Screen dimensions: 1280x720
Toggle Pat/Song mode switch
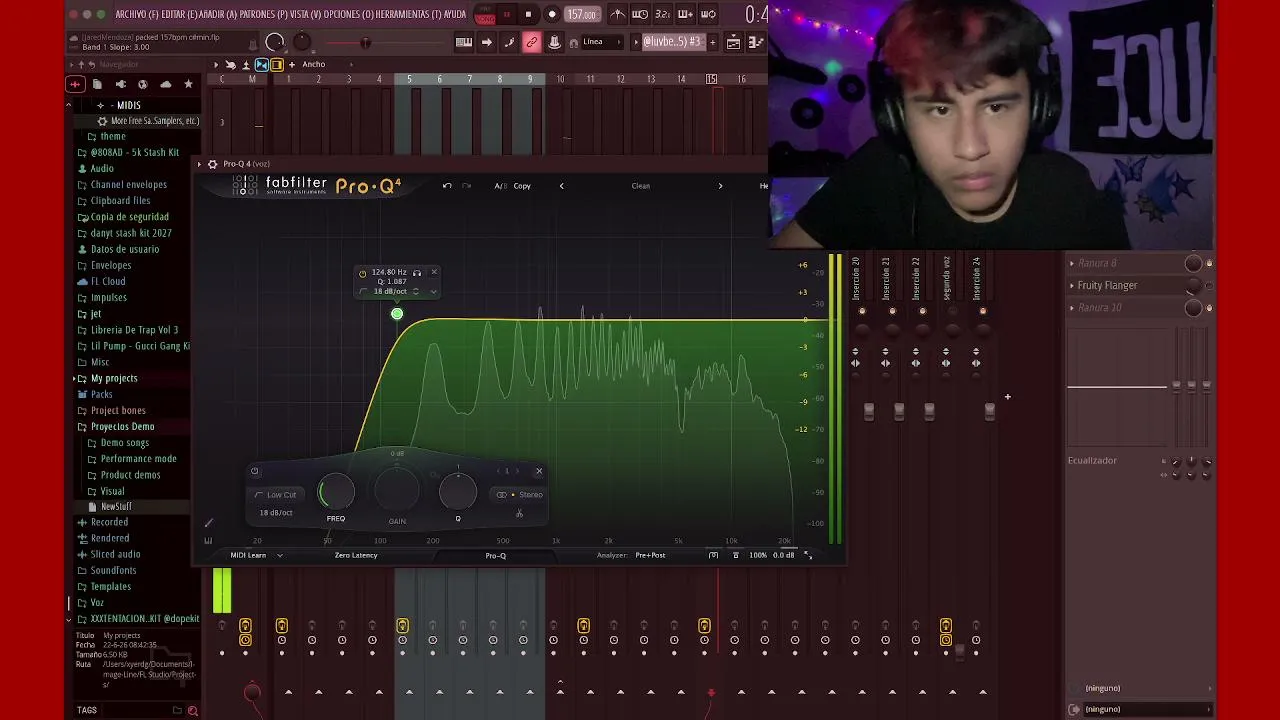click(x=485, y=15)
